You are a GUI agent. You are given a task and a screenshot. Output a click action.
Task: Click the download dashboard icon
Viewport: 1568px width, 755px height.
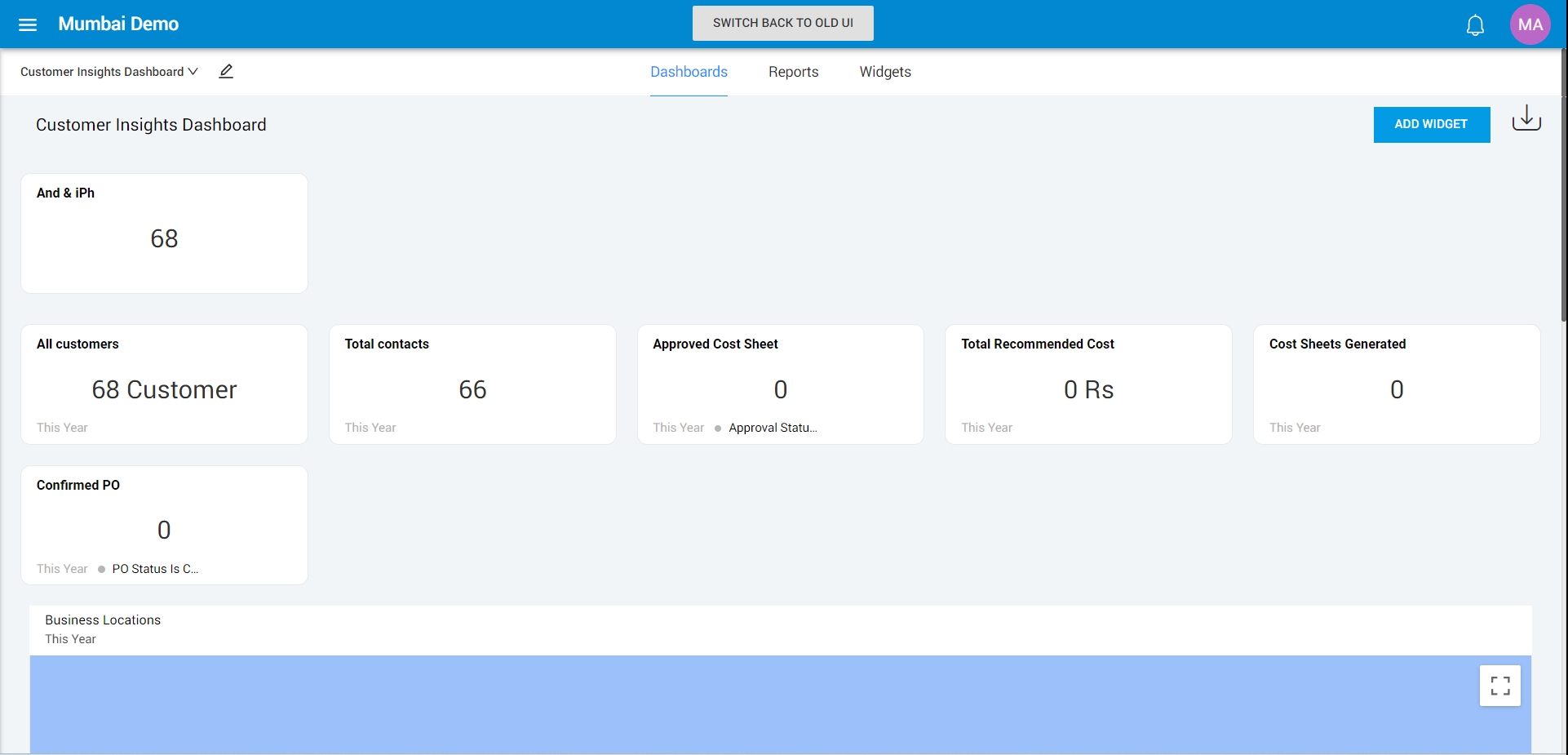[x=1526, y=119]
